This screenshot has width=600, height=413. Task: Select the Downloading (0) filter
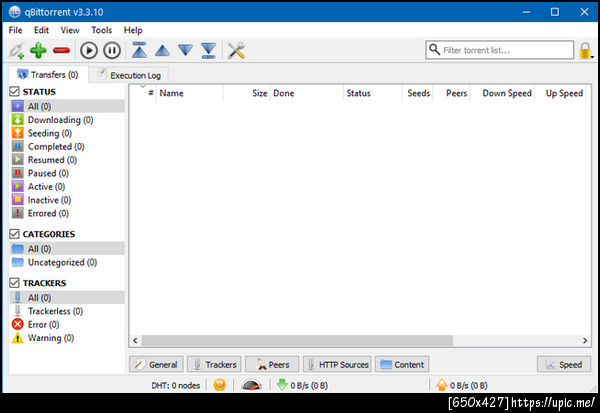tap(67, 120)
